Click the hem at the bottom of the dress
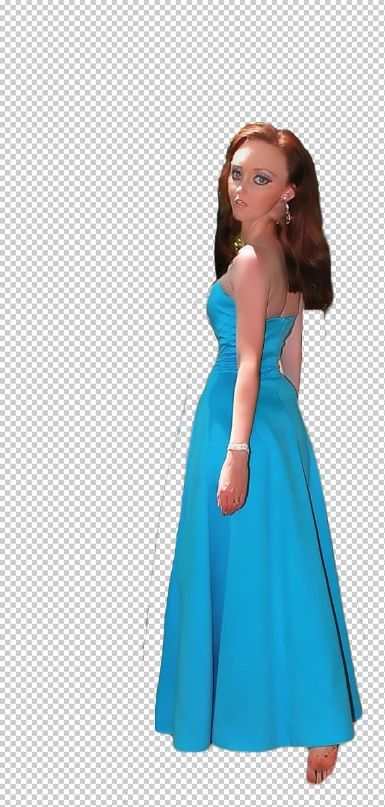This screenshot has height=807, width=385. click(x=257, y=741)
